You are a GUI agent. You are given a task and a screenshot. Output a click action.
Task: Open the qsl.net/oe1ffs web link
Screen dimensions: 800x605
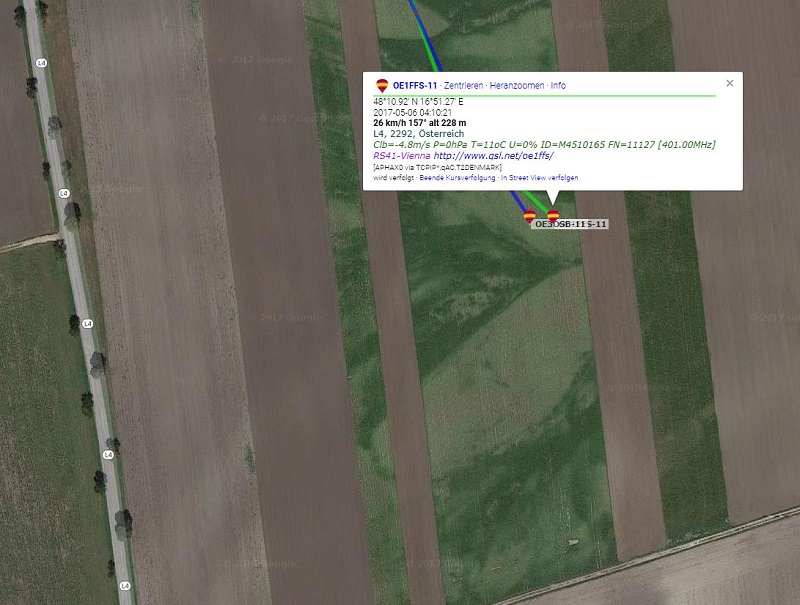493,156
